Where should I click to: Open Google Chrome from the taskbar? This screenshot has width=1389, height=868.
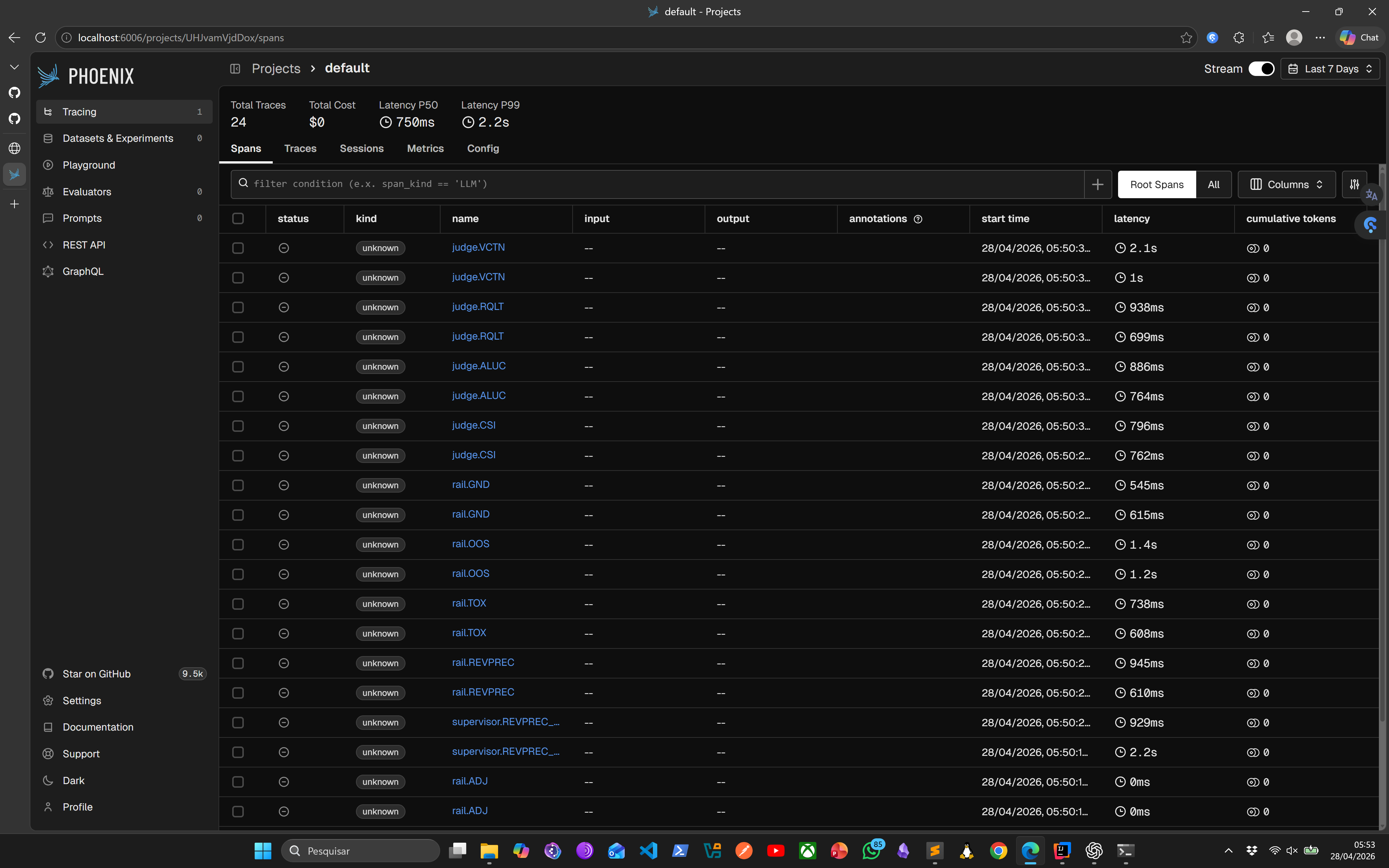(998, 850)
